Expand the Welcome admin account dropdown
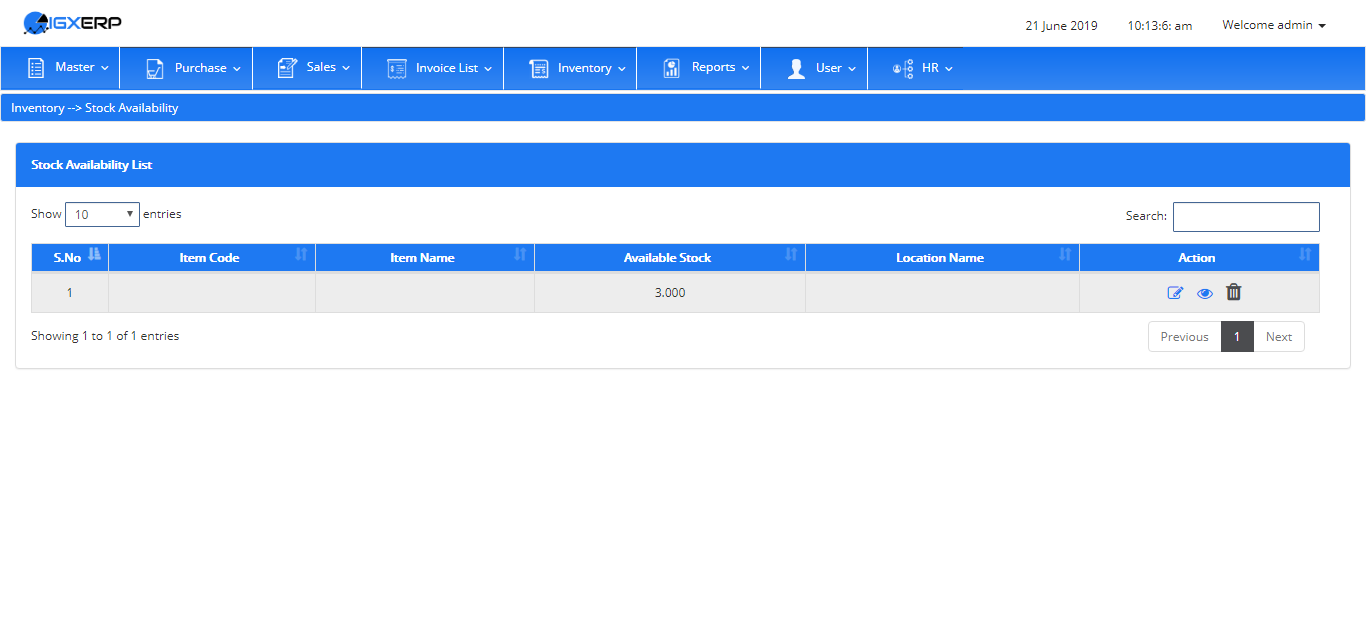The width and height of the screenshot is (1366, 625). pos(1274,25)
